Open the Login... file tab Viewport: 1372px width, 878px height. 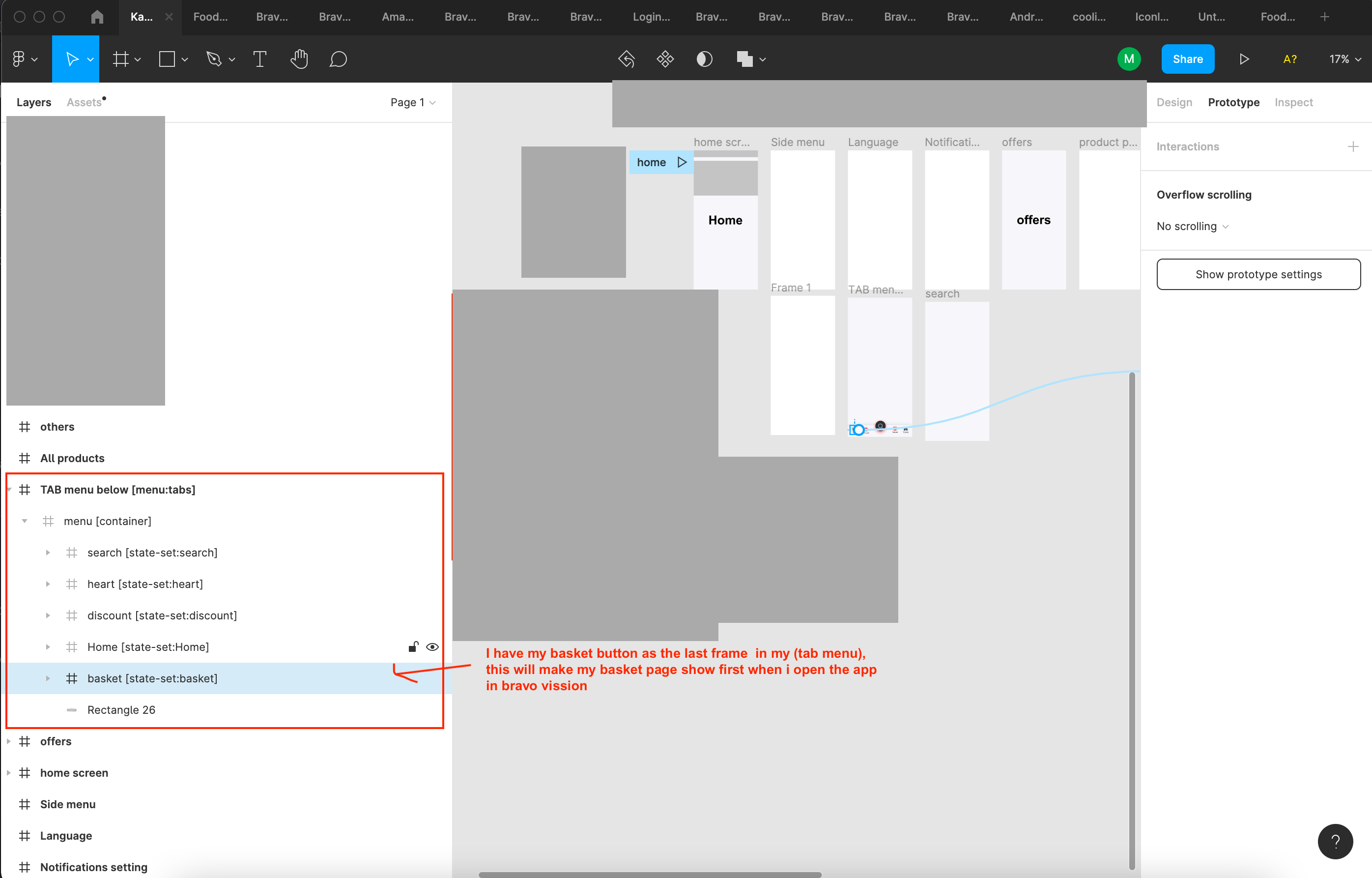click(651, 17)
